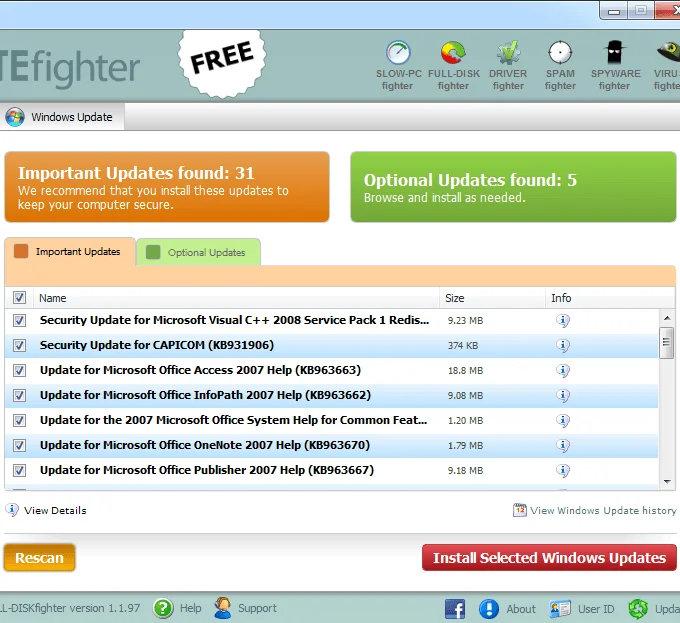Toggle the select-all checkbox in Name header
The height and width of the screenshot is (623, 680).
pos(19,297)
